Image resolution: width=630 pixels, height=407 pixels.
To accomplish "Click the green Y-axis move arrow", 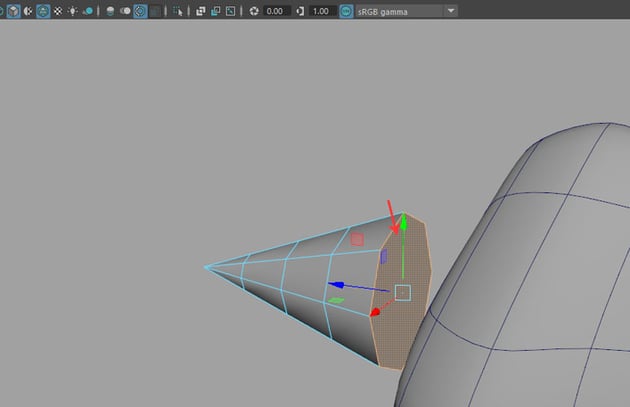I will click(x=403, y=222).
